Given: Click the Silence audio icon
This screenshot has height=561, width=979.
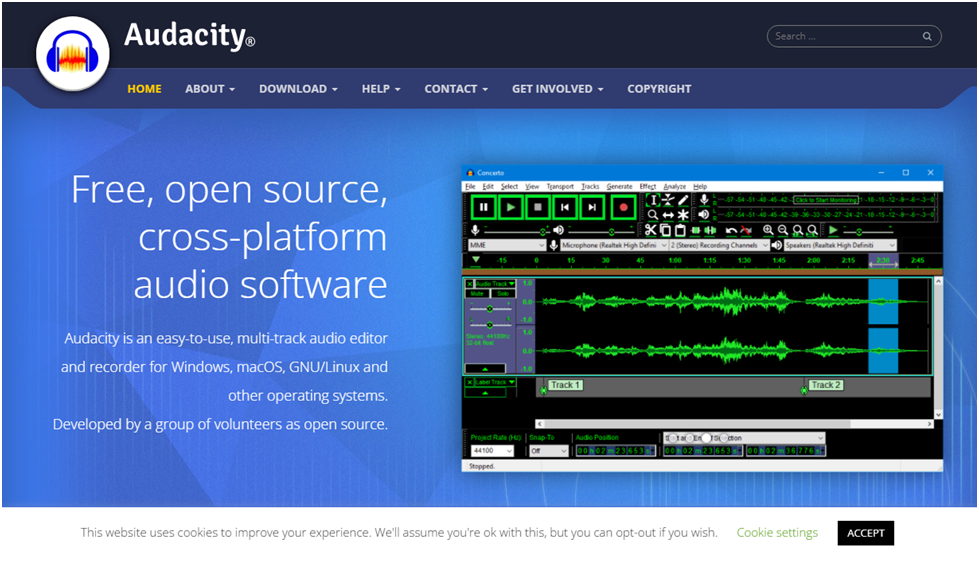Looking at the screenshot, I should [711, 230].
